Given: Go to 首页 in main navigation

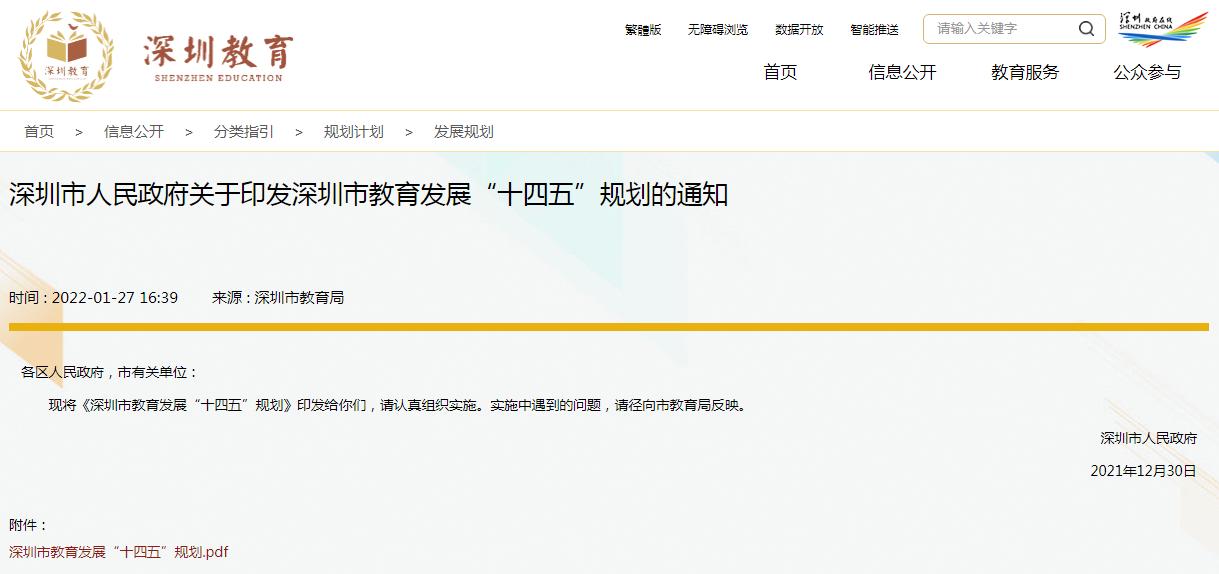Looking at the screenshot, I should [x=780, y=72].
